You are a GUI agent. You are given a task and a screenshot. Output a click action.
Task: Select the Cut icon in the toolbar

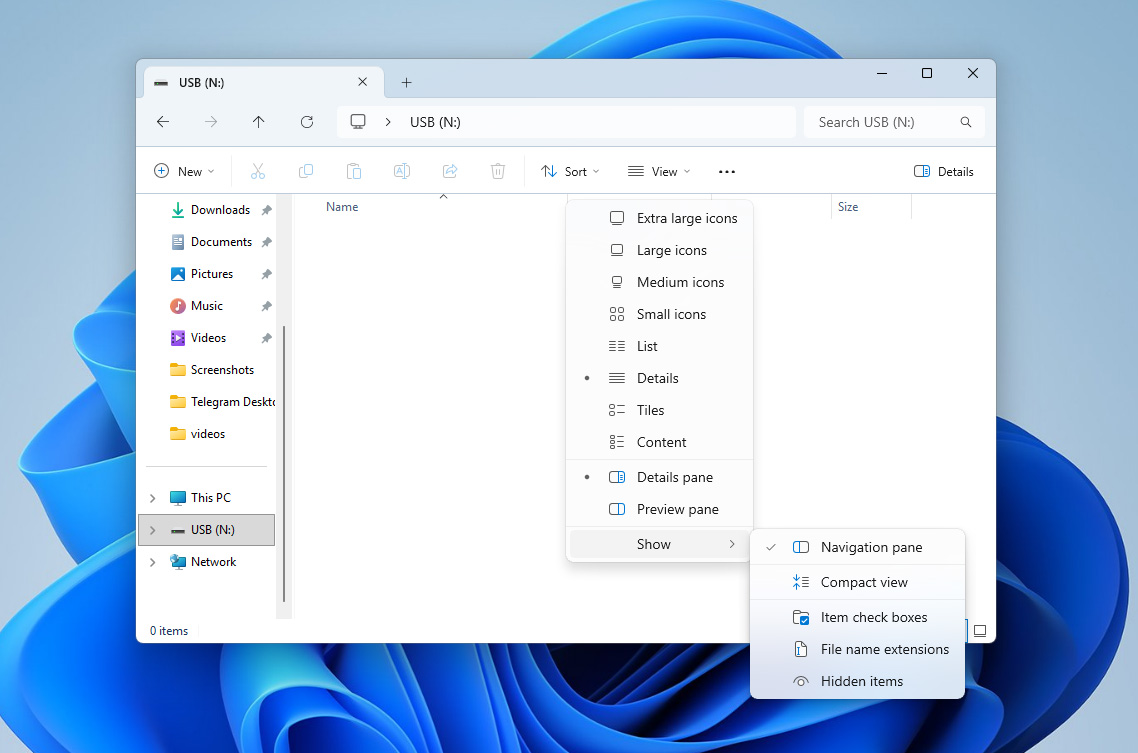258,170
